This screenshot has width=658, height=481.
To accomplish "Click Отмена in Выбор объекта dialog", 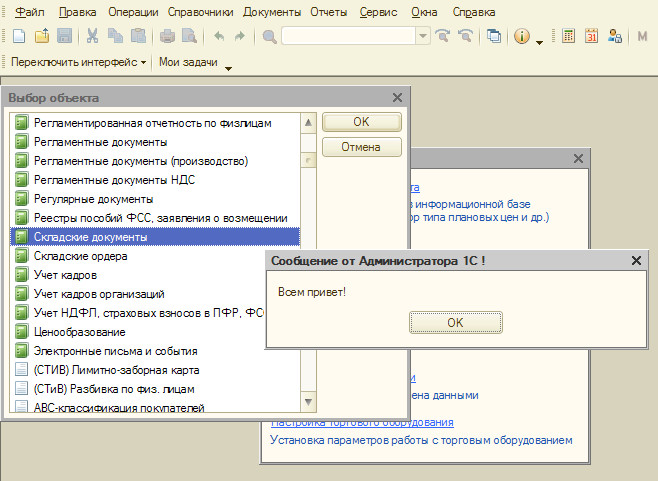I will pyautogui.click(x=361, y=148).
